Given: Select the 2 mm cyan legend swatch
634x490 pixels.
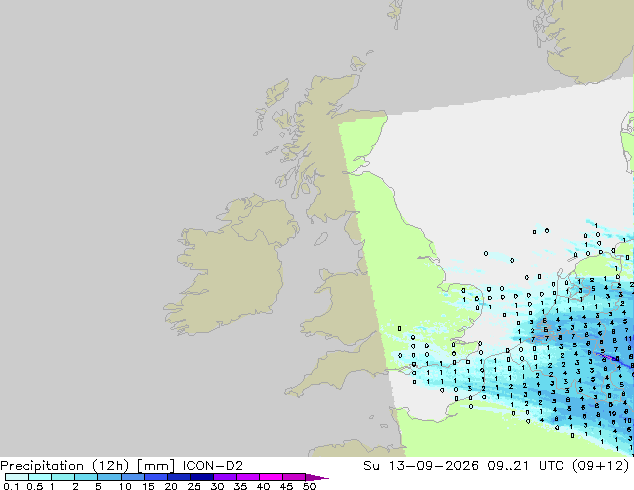Looking at the screenshot, I should pos(86,477).
